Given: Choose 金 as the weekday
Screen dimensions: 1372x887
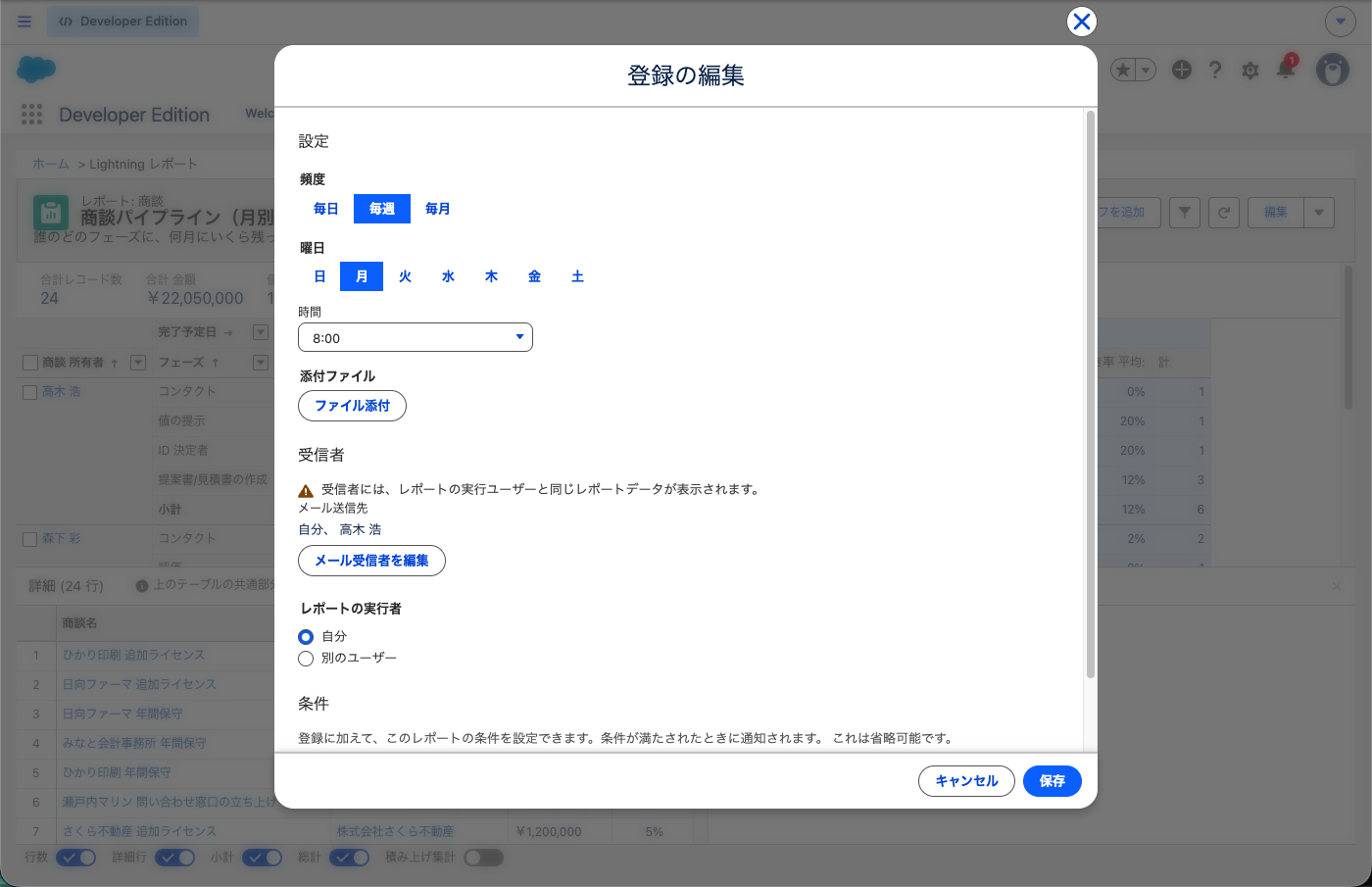Looking at the screenshot, I should (x=534, y=276).
